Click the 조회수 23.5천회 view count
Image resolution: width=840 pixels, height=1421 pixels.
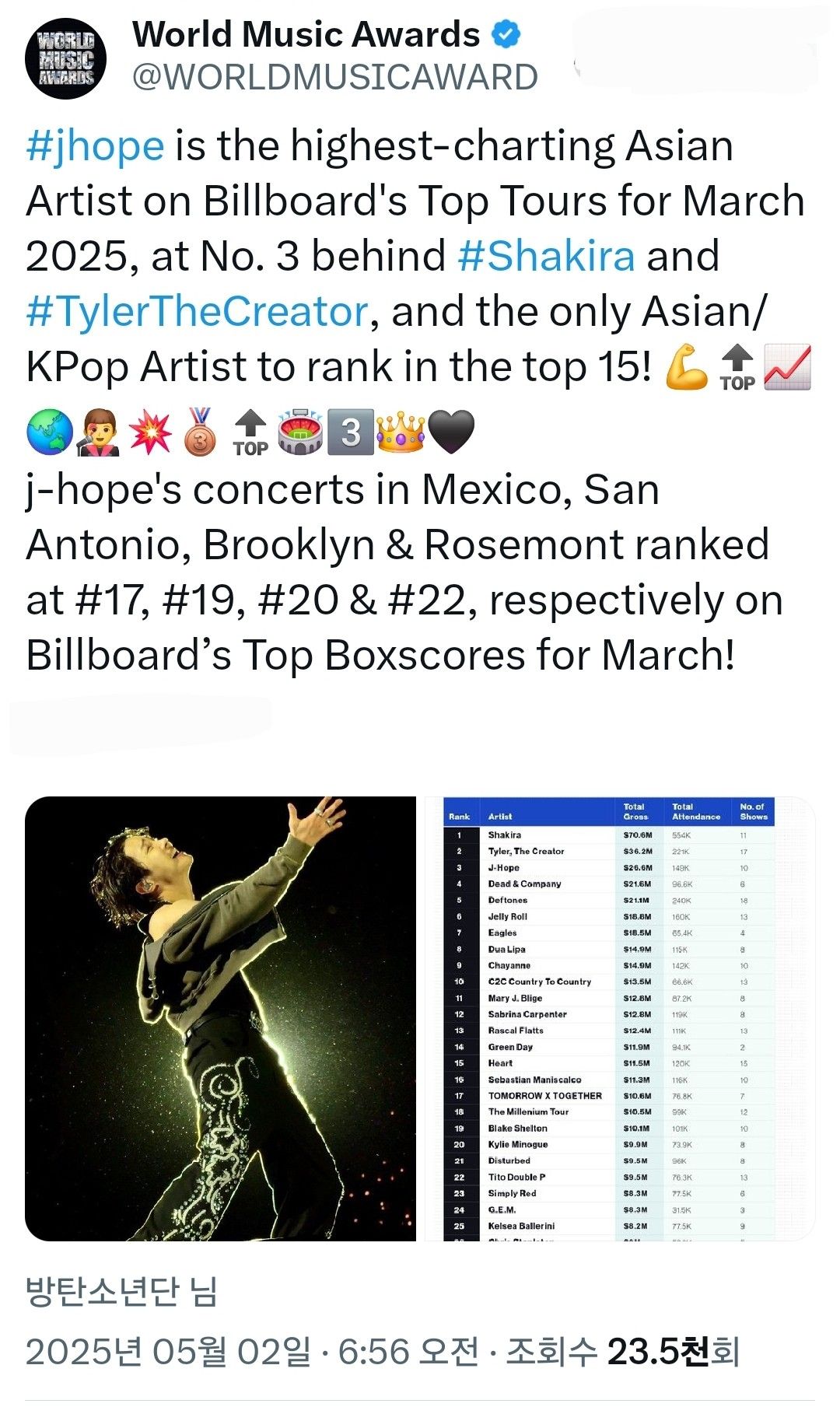[x=622, y=1352]
